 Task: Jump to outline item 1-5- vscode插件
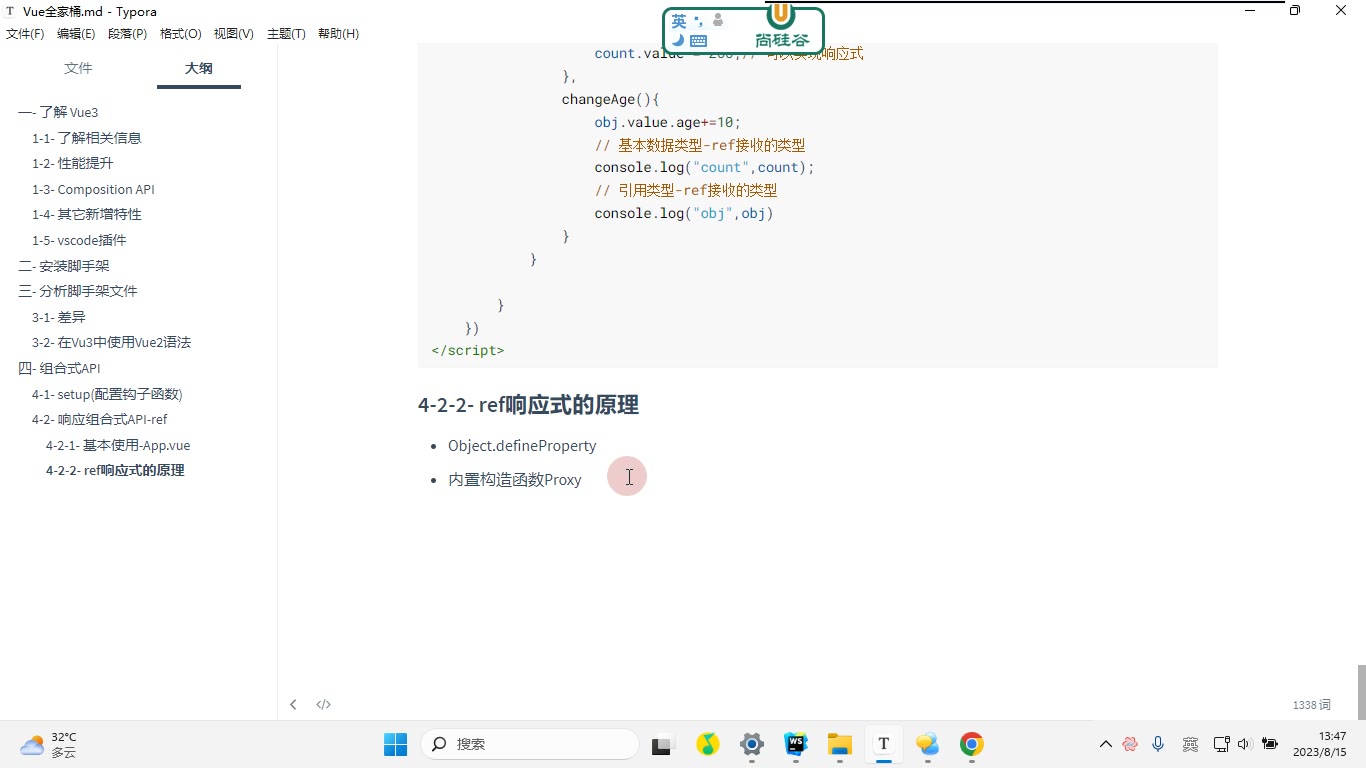(x=79, y=240)
